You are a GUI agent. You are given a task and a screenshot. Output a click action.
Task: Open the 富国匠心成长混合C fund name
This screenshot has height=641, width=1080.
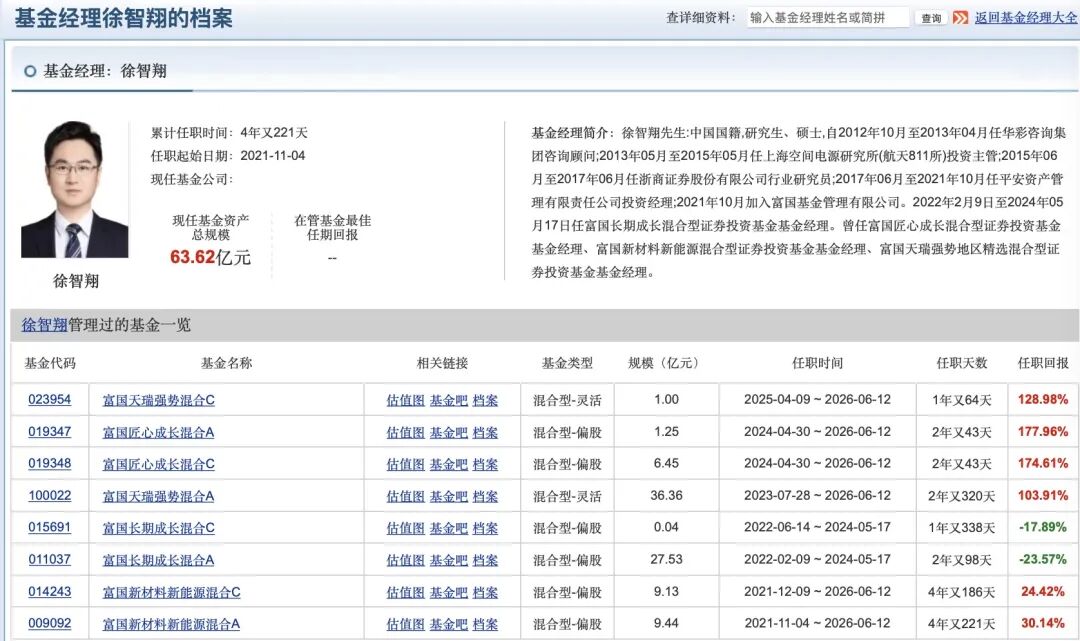pos(158,464)
